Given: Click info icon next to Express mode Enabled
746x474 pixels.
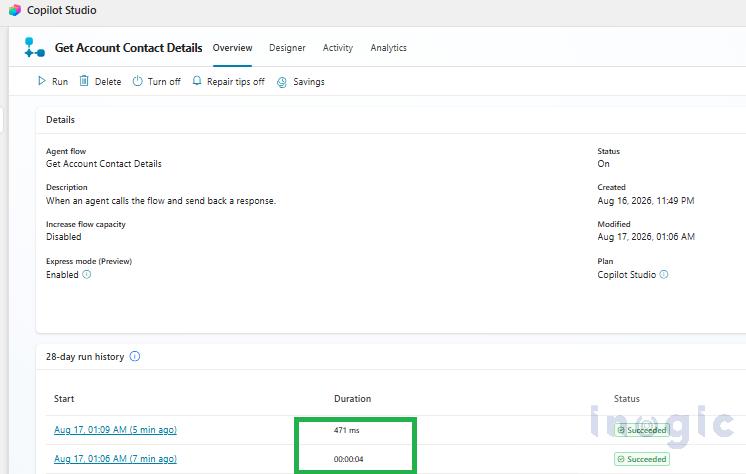Looking at the screenshot, I should point(87,275).
